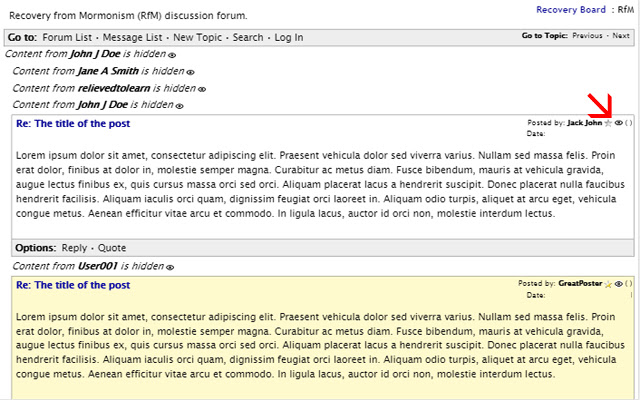This screenshot has height=400, width=640.
Task: Click the Log In link
Action: click(289, 38)
